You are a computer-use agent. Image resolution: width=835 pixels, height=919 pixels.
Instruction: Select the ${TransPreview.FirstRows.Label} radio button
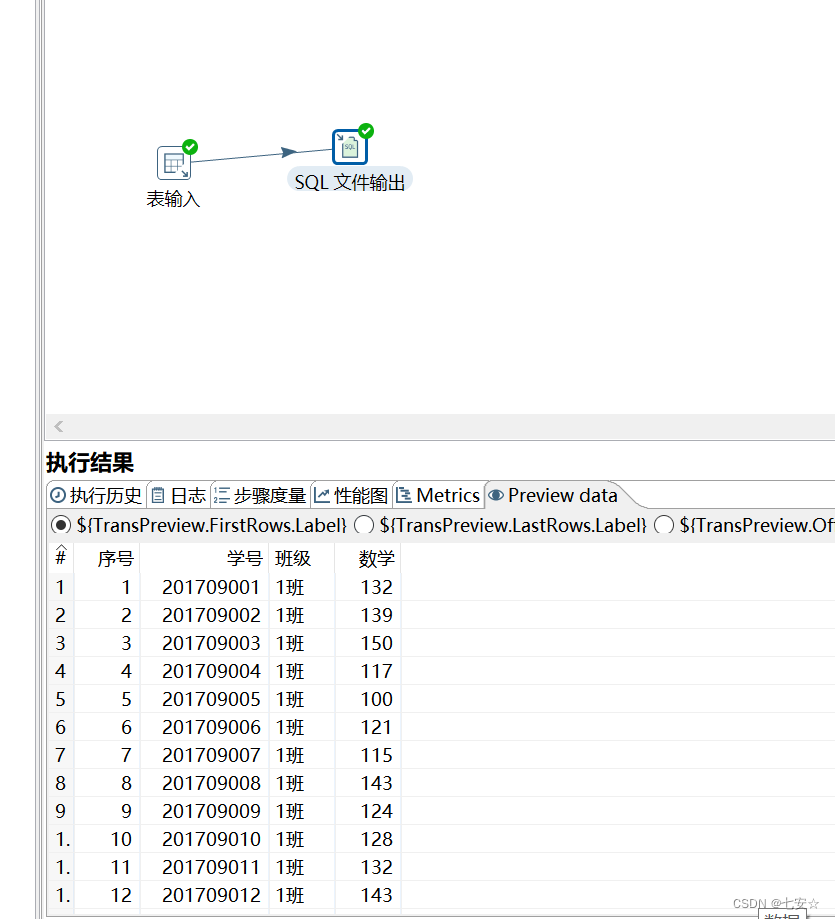coord(61,525)
